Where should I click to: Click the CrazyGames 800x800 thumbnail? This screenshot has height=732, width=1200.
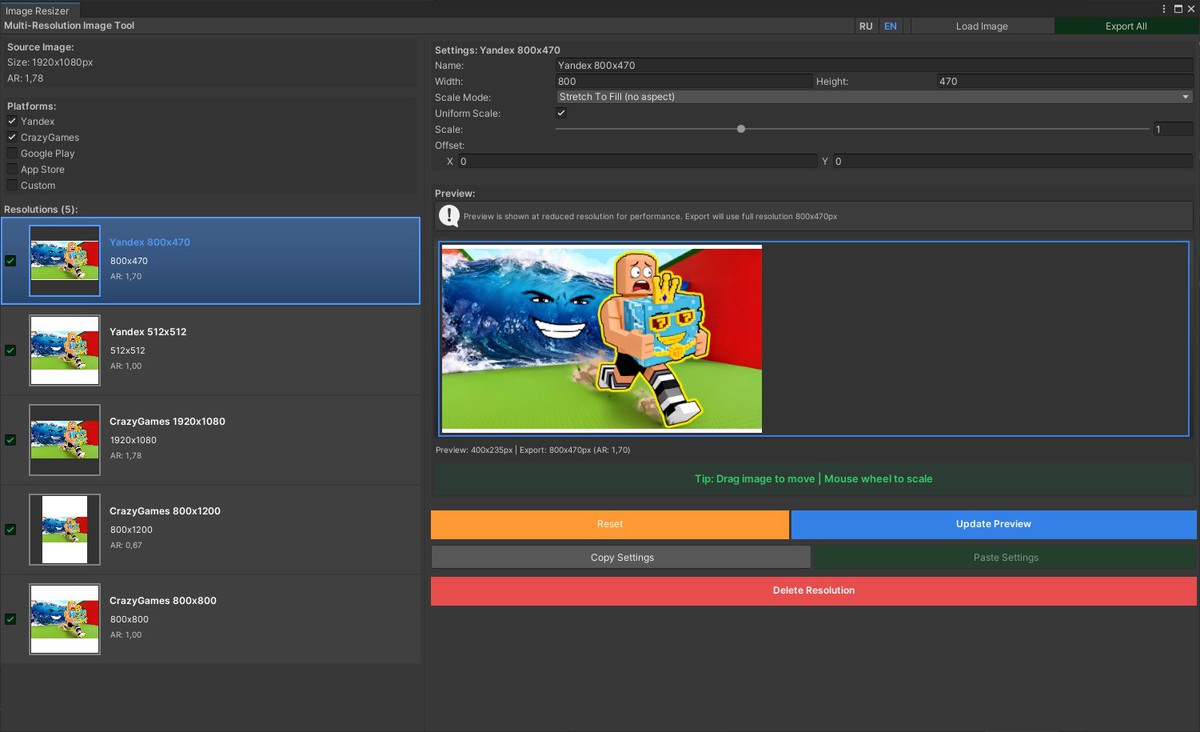point(65,619)
